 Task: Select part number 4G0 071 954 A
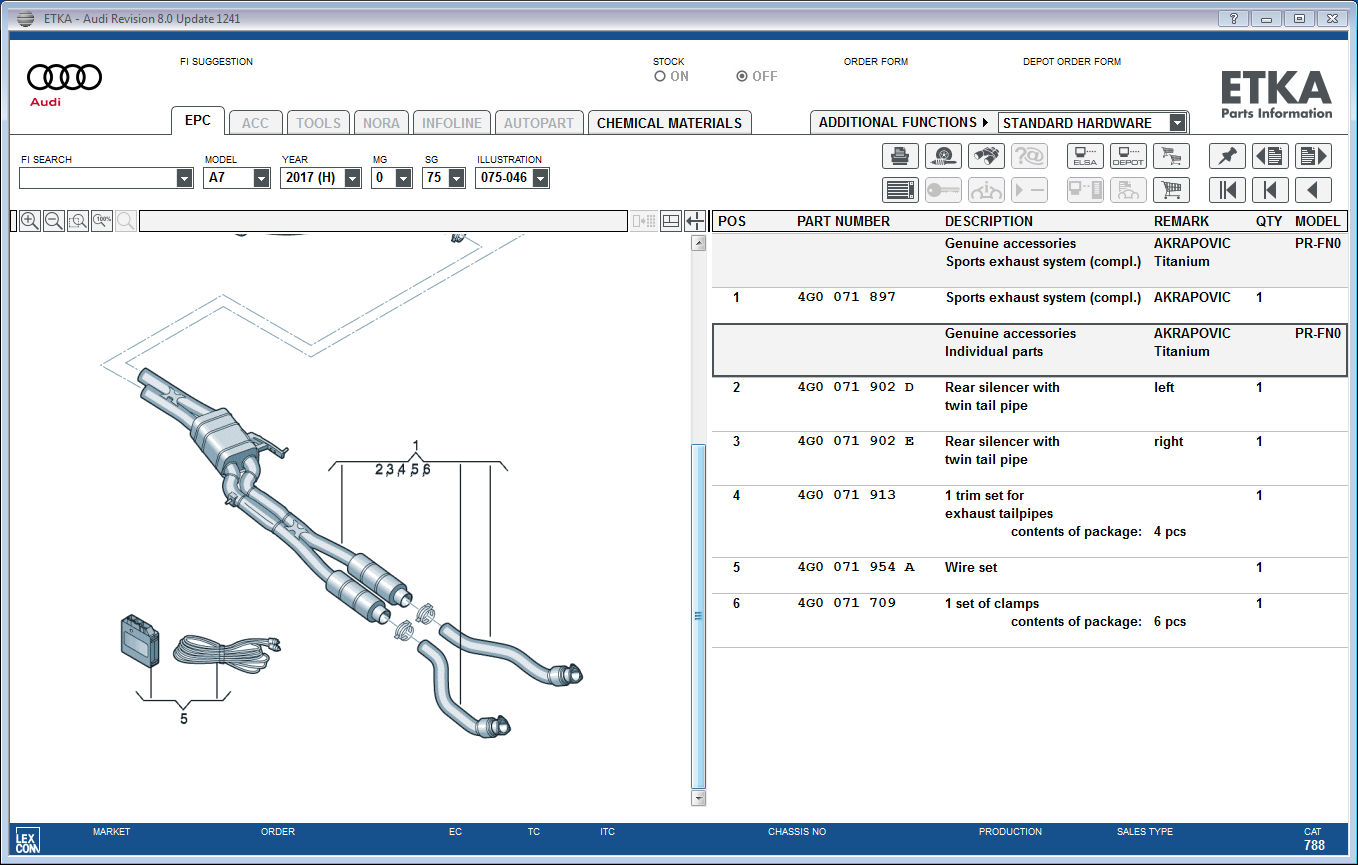pyautogui.click(x=855, y=567)
